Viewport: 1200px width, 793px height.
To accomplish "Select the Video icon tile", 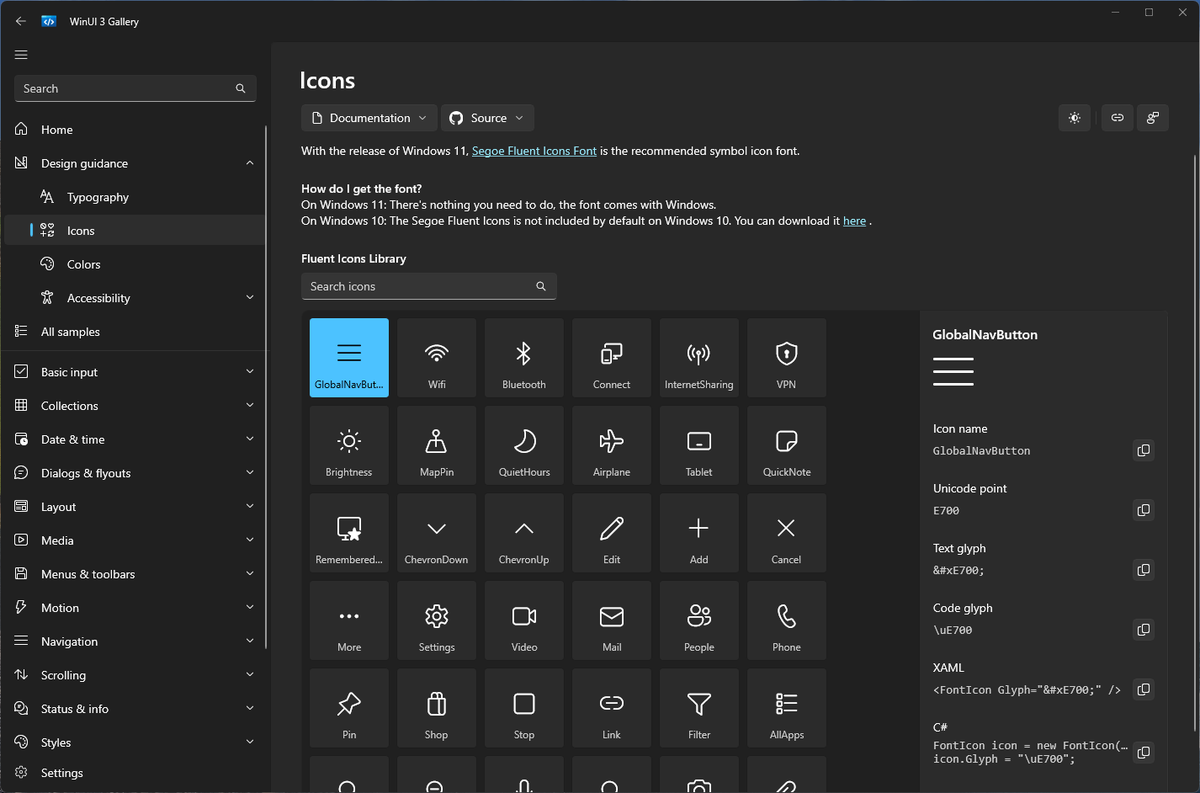I will pos(524,620).
